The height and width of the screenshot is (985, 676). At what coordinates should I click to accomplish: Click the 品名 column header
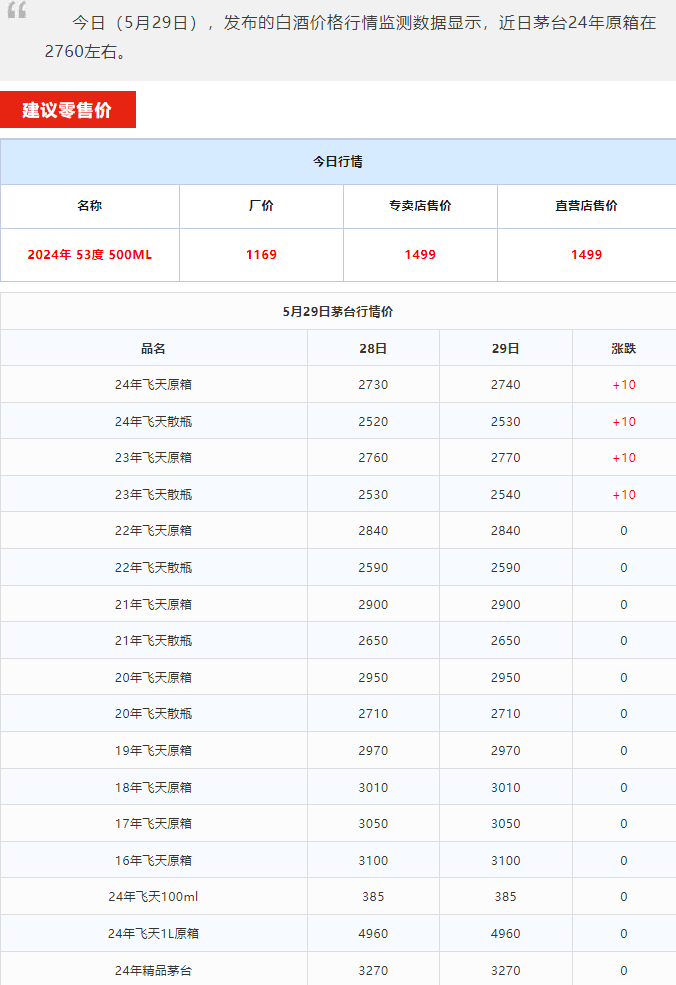pyautogui.click(x=153, y=349)
